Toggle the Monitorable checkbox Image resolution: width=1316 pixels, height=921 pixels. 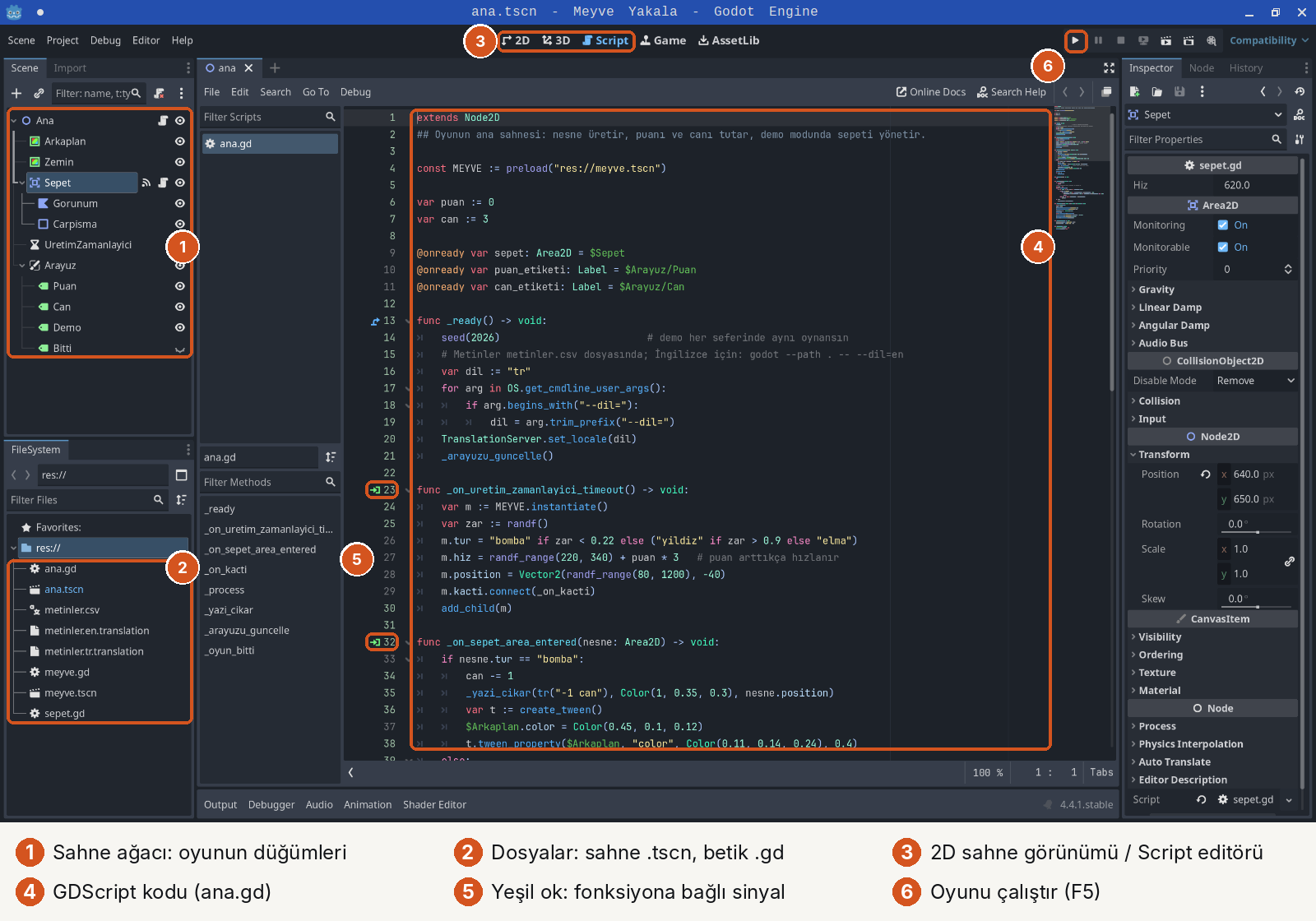coord(1223,248)
